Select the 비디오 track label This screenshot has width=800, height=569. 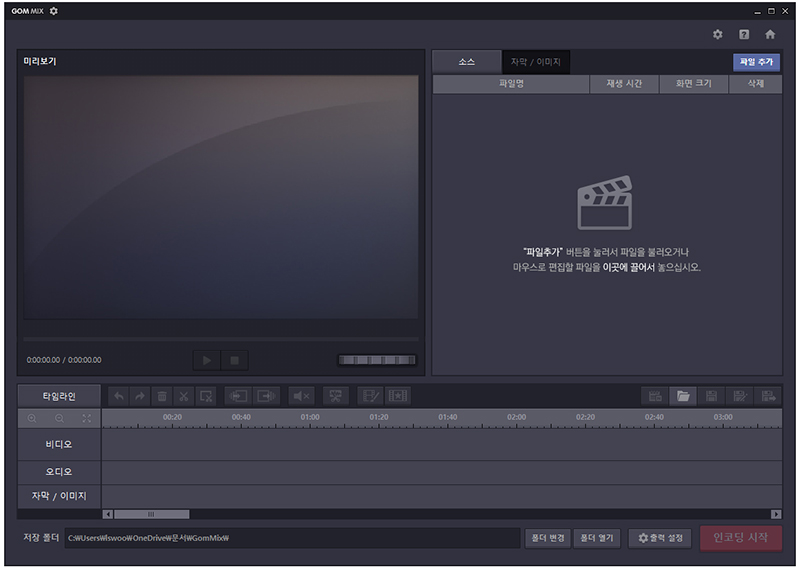pyautogui.click(x=59, y=444)
